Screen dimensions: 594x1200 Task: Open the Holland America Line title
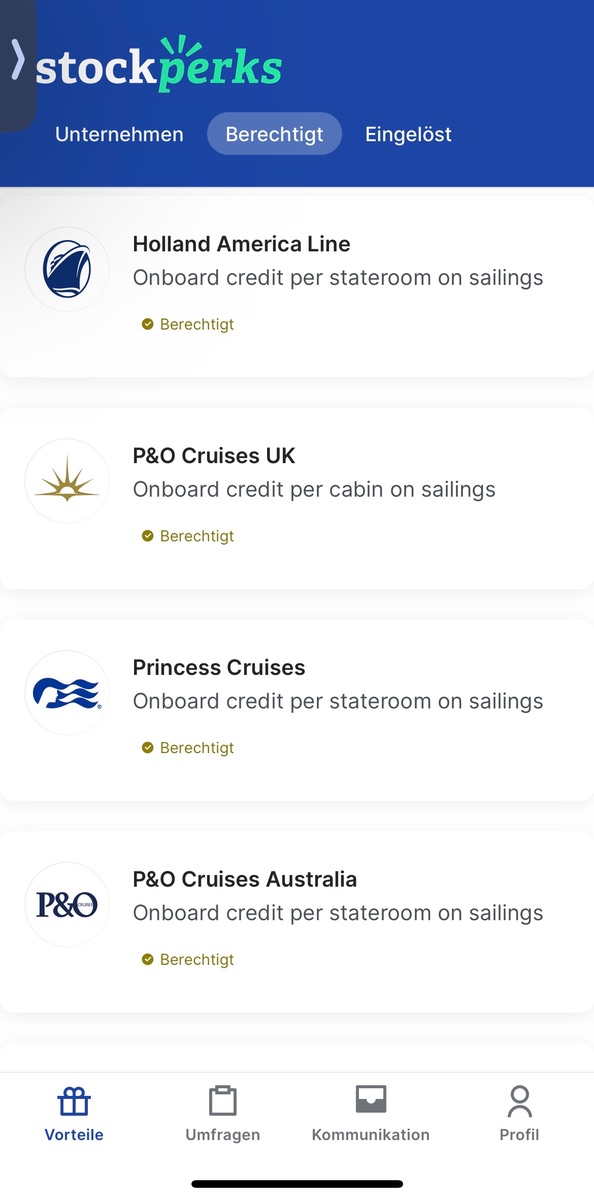[x=241, y=244]
